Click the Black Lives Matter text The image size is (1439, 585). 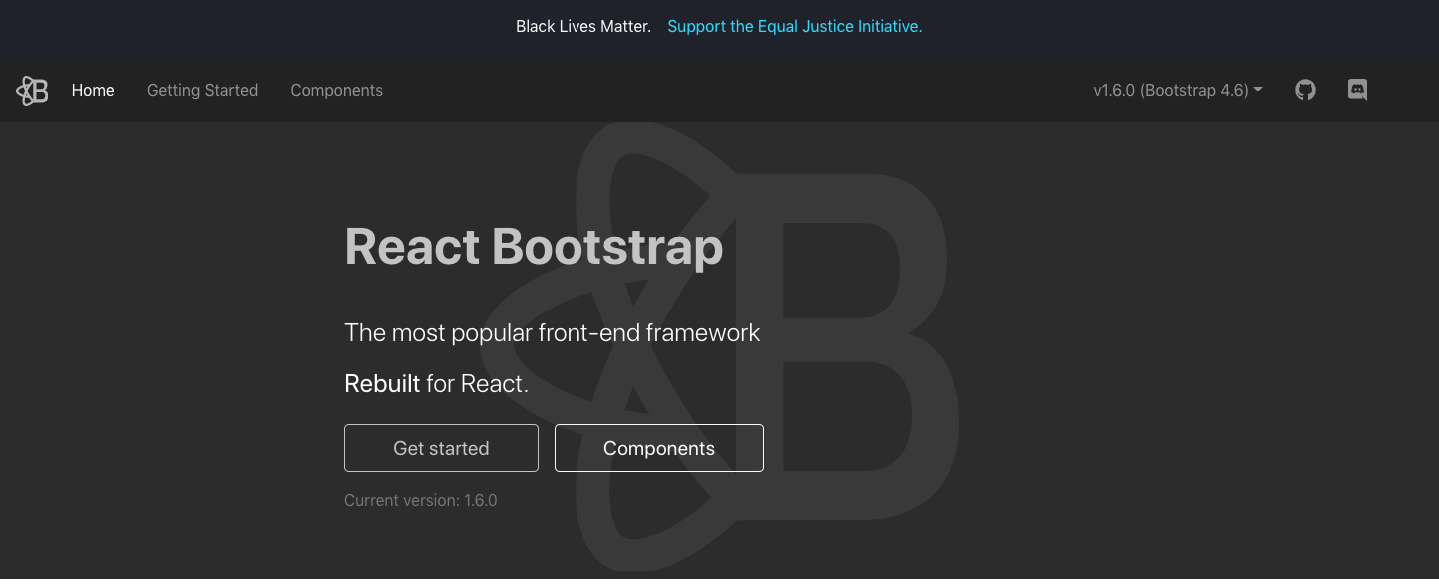pyautogui.click(x=583, y=27)
